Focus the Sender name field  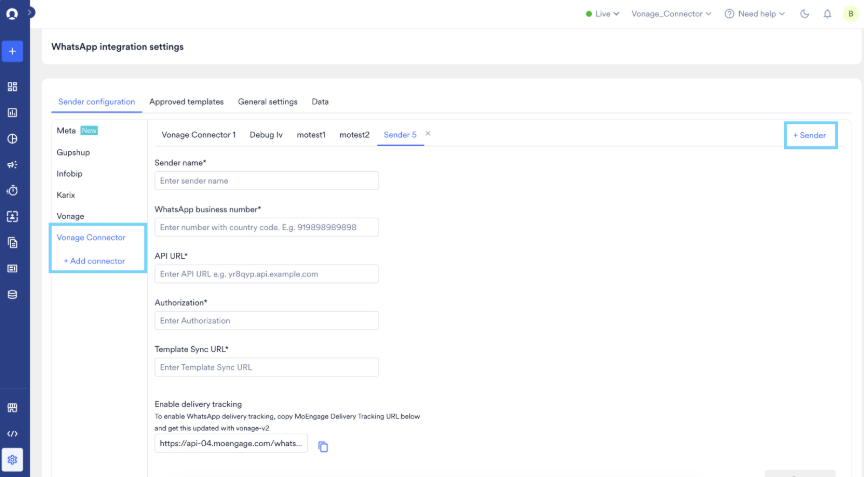[267, 181]
